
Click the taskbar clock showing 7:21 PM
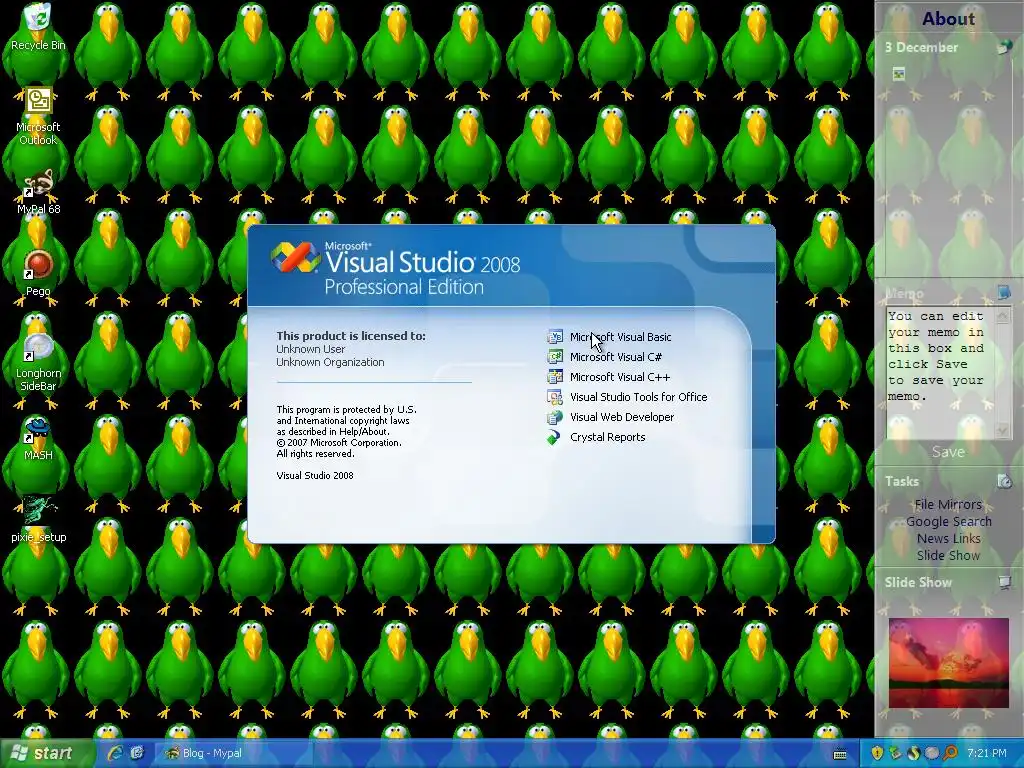click(987, 753)
